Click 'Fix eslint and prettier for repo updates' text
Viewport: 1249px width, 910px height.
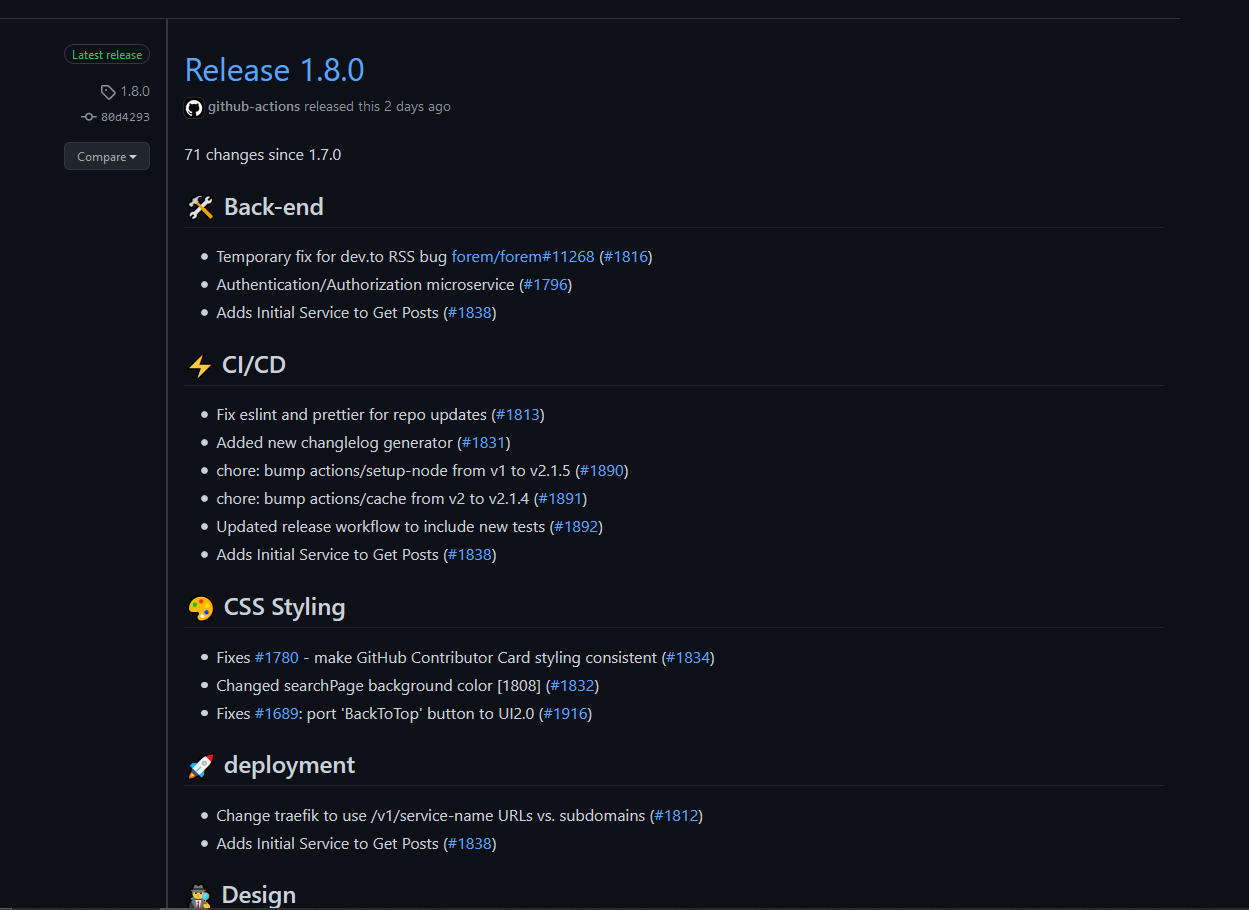352,415
